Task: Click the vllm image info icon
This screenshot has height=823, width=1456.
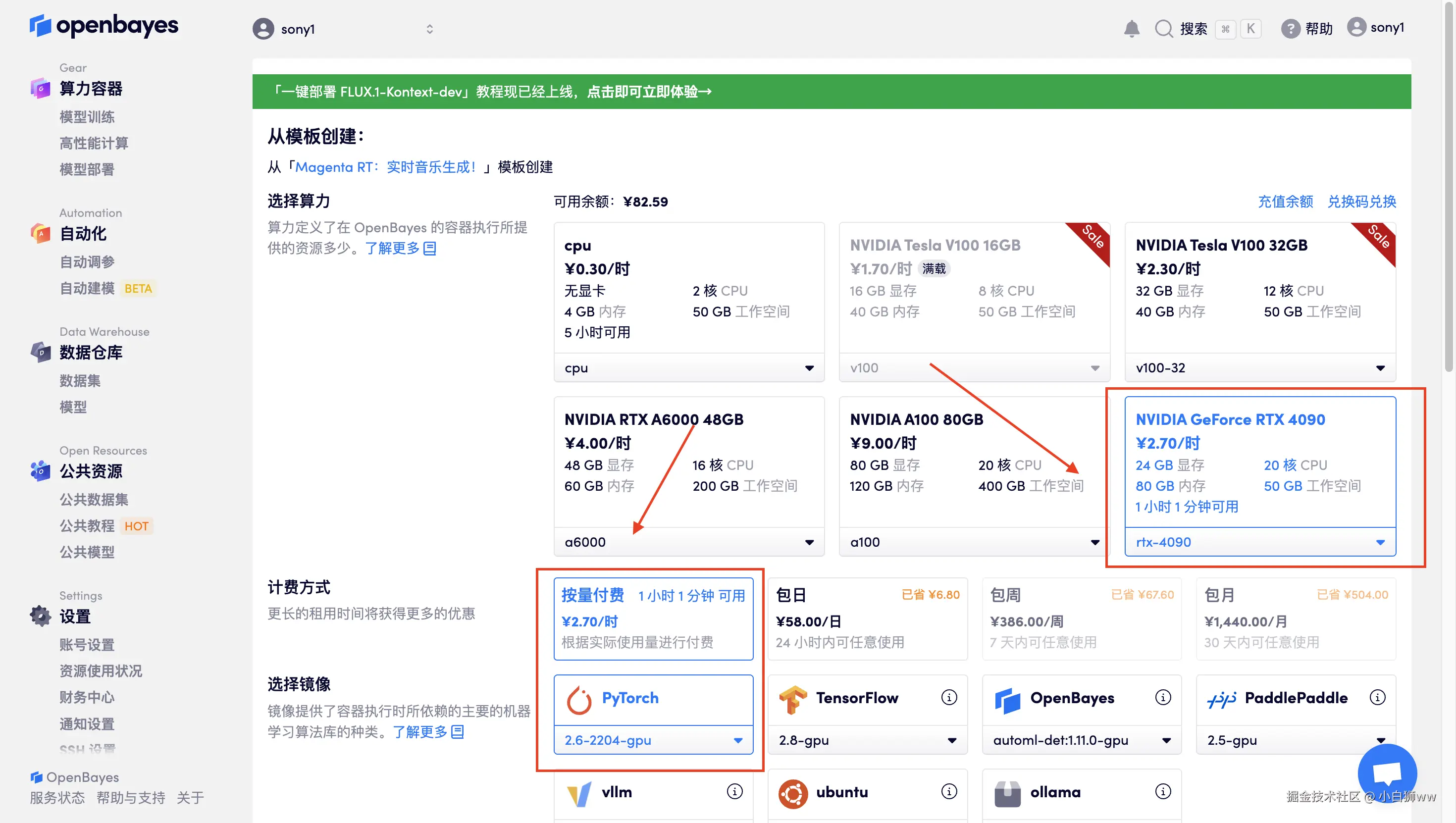Action: (734, 791)
